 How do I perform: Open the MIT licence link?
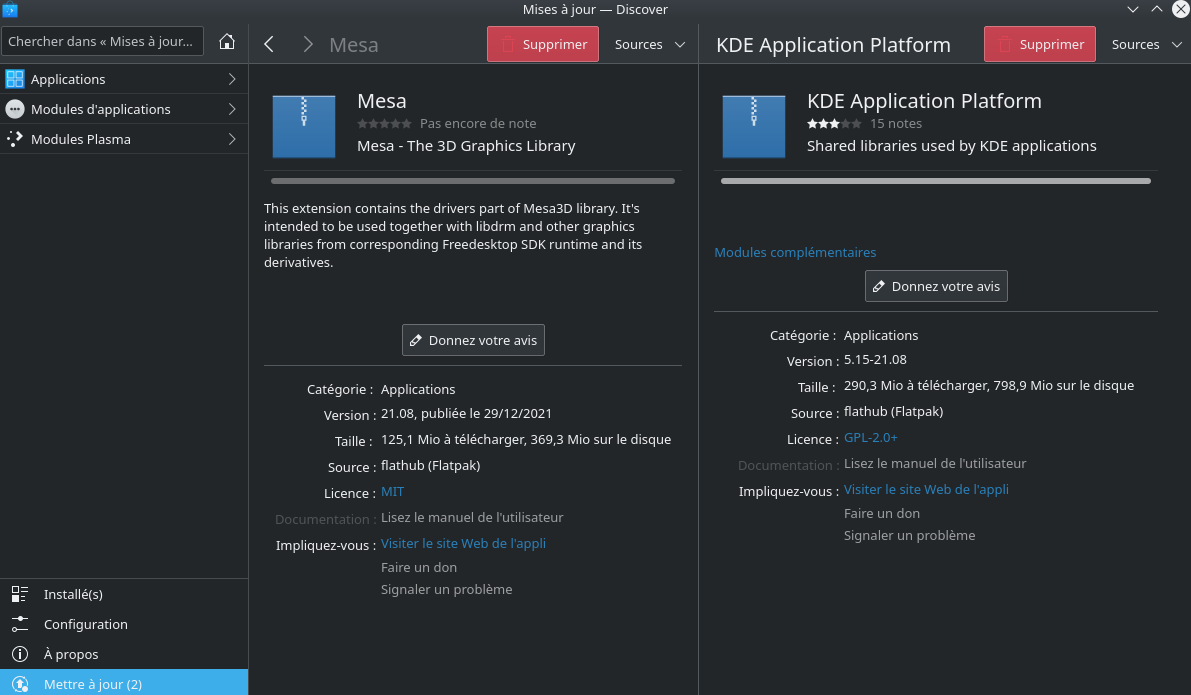click(392, 492)
